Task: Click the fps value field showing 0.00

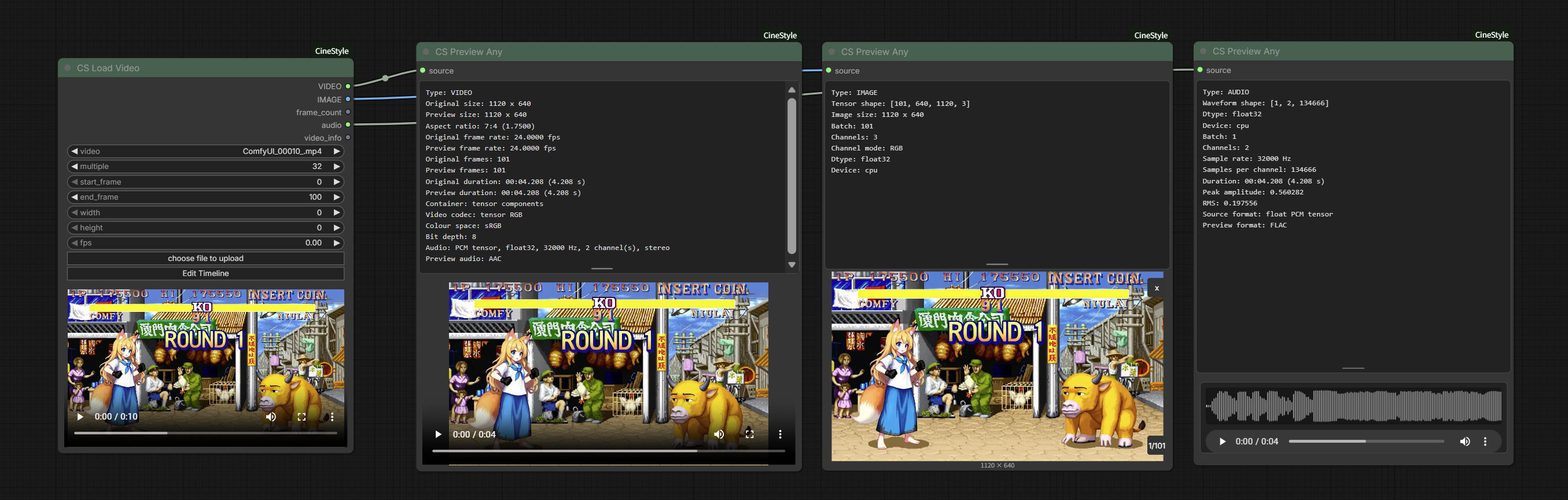Action: 206,242
